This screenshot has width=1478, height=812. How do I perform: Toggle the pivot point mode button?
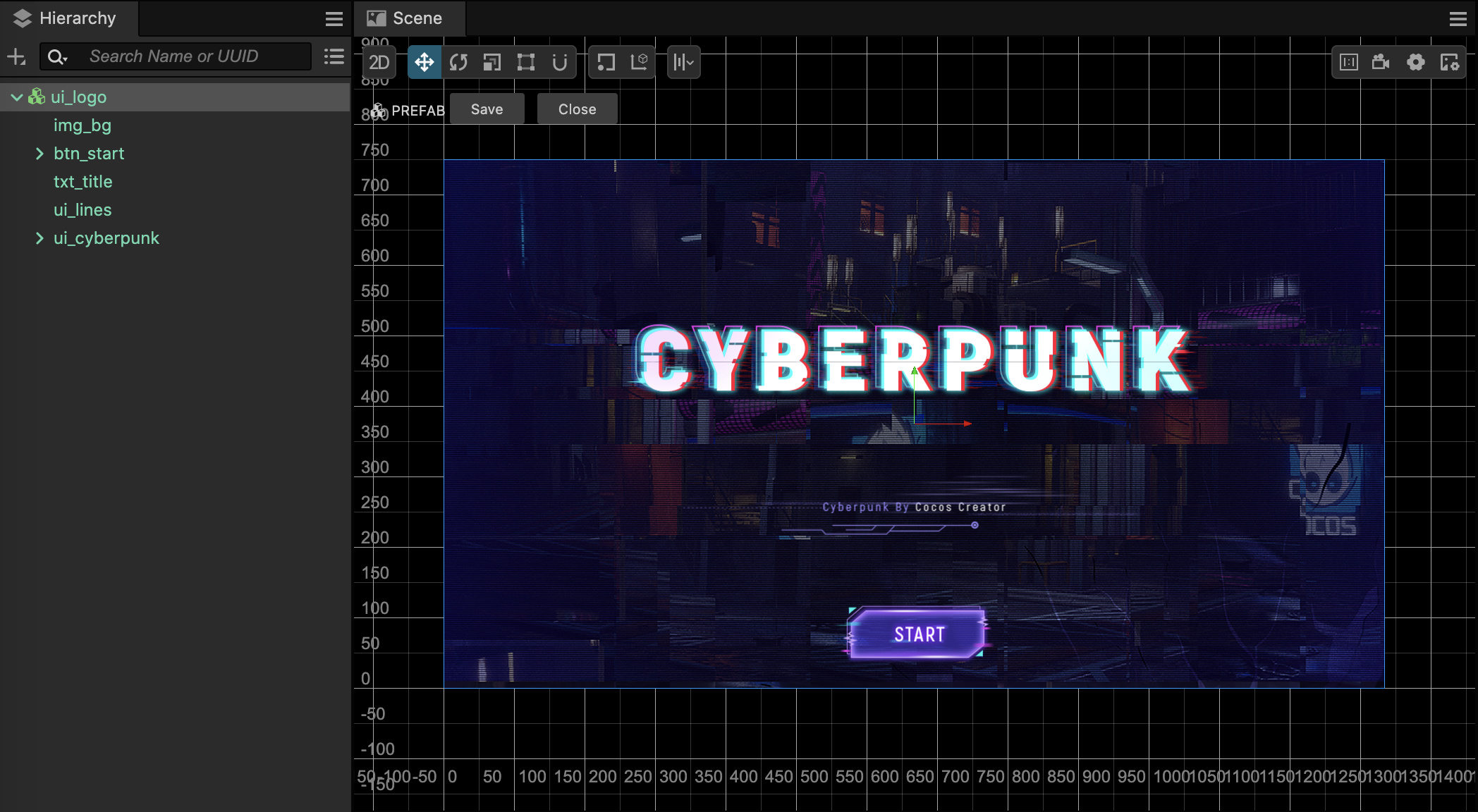coord(605,62)
